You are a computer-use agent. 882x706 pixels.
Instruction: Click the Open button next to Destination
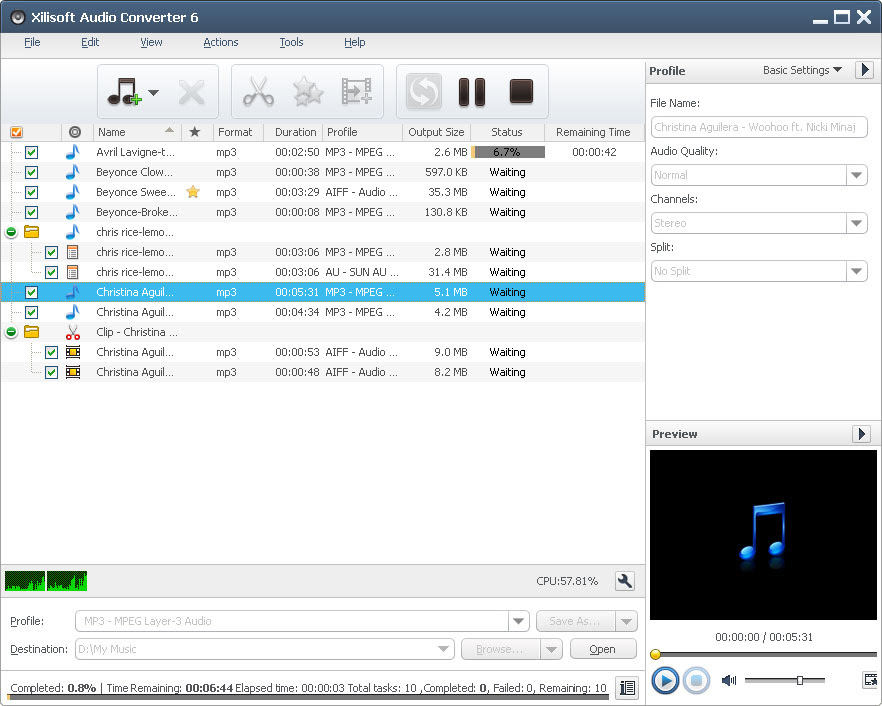pos(603,648)
